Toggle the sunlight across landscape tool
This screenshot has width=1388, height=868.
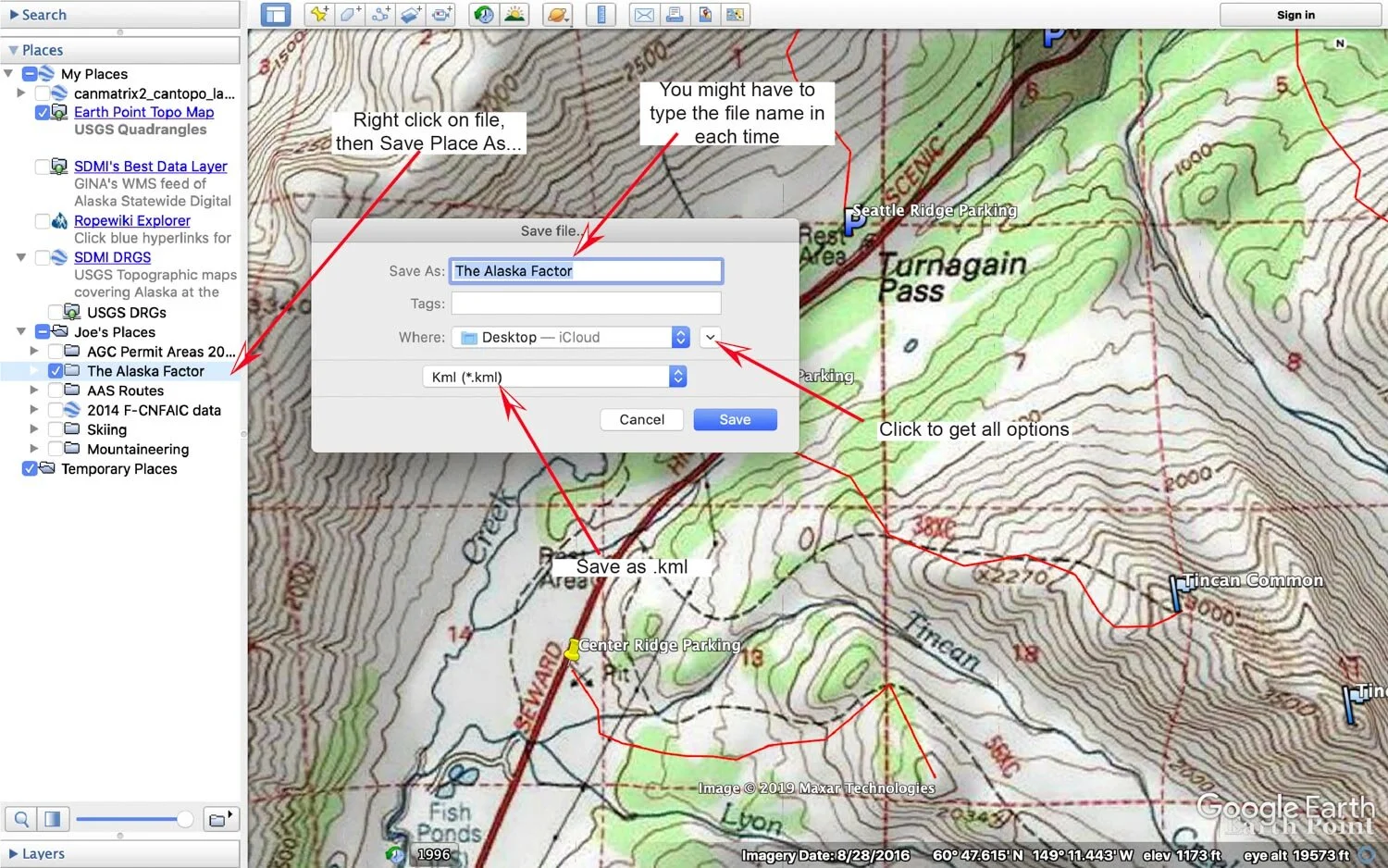click(x=514, y=14)
